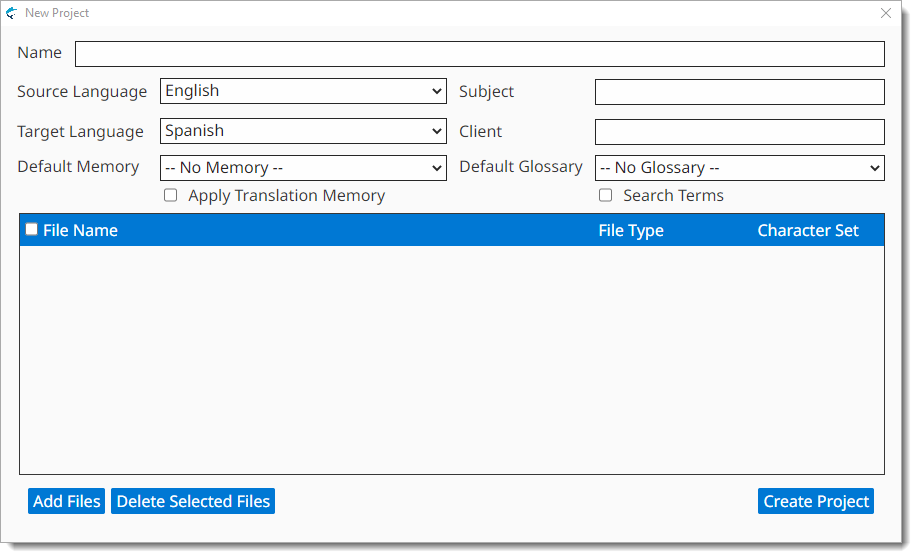Open the Source Language dropdown

coord(303,91)
